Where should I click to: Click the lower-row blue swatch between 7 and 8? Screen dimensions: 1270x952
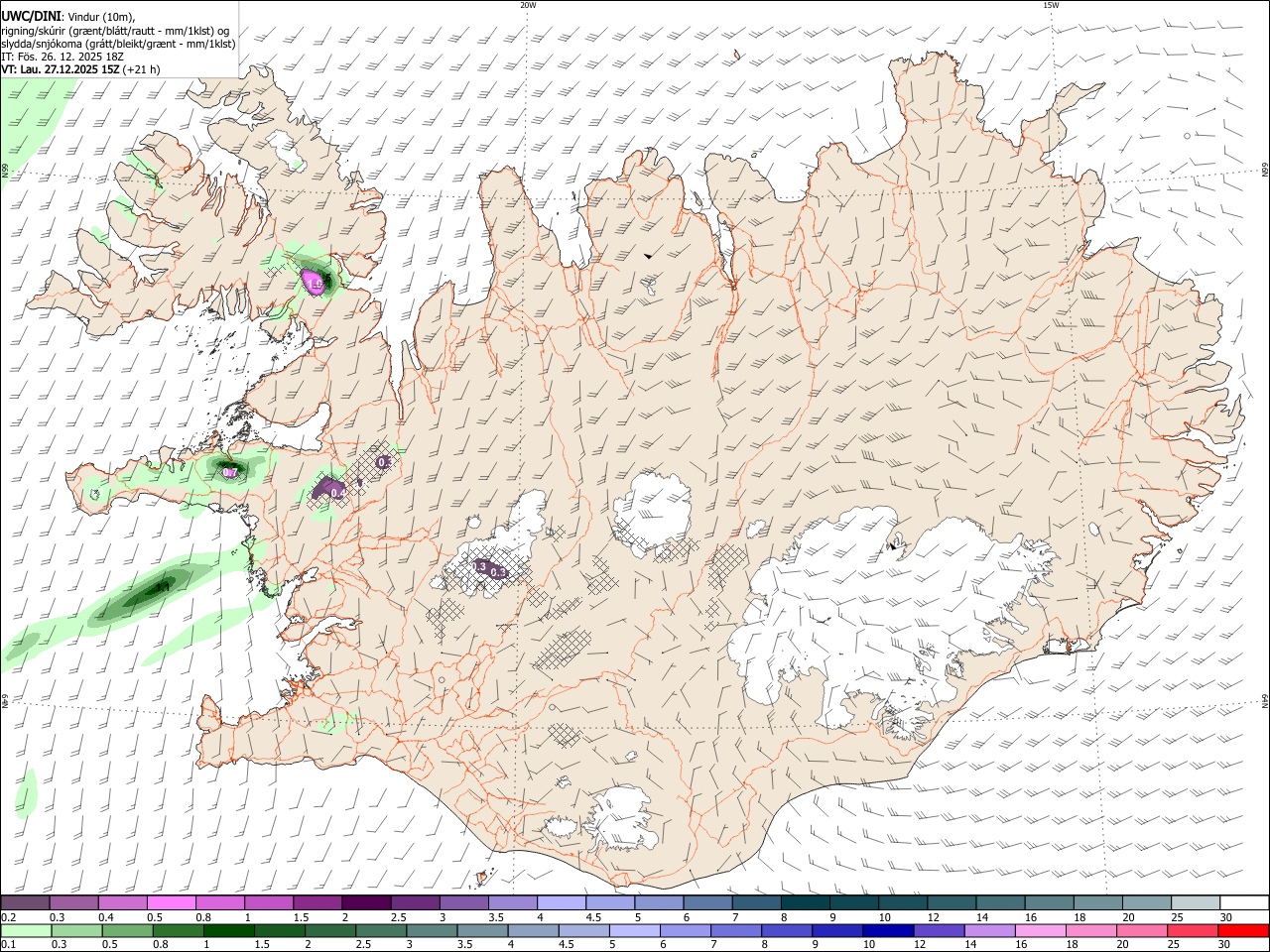click(x=736, y=930)
